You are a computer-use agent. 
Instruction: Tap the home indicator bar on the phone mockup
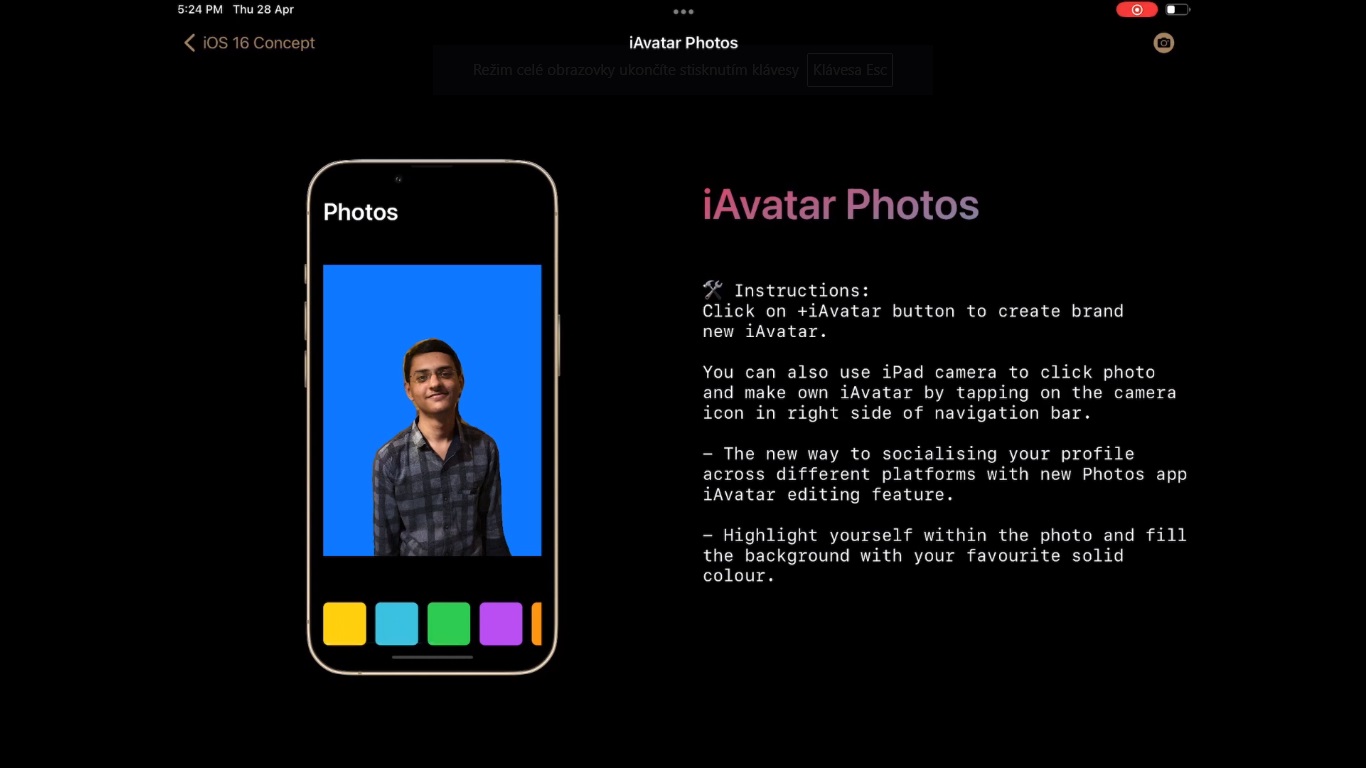point(432,657)
